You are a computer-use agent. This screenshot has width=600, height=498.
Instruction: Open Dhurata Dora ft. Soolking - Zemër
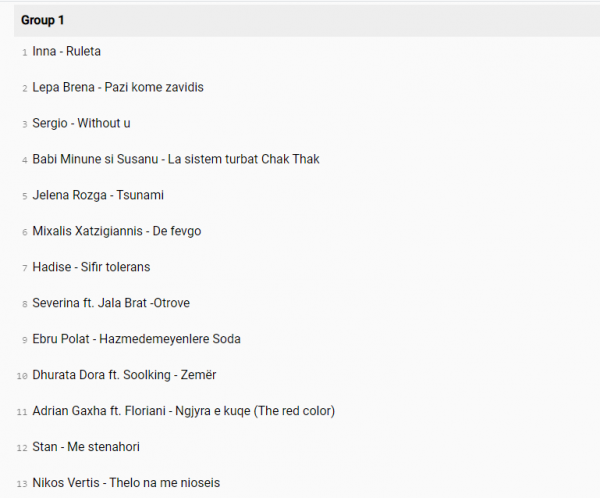[124, 375]
